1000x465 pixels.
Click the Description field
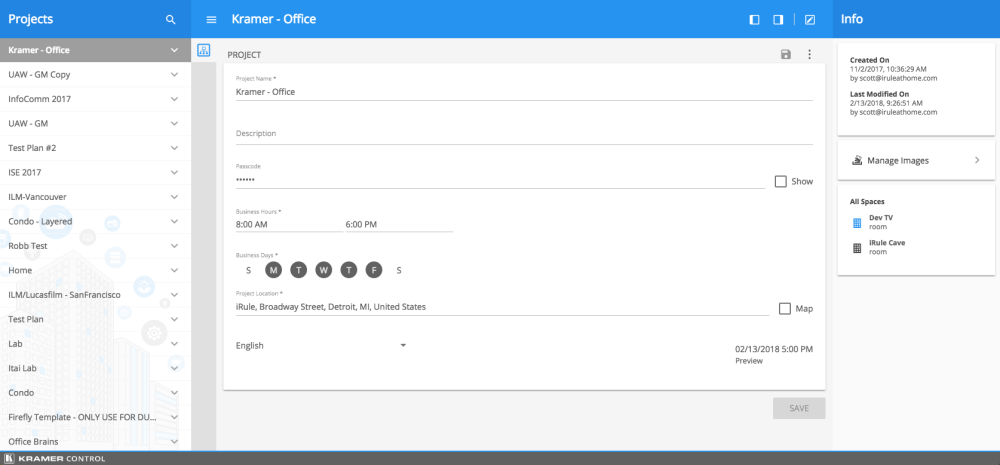[x=524, y=134]
